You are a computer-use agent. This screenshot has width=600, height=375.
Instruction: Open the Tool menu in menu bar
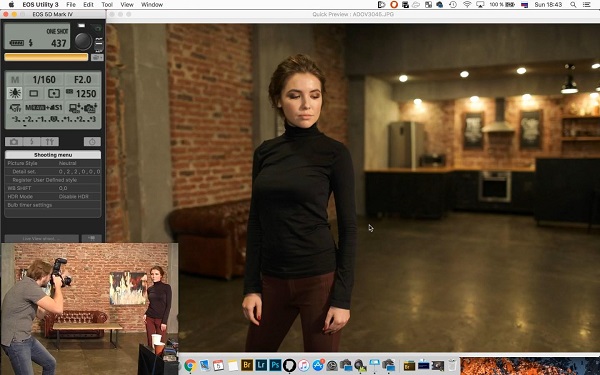pyautogui.click(x=107, y=5)
